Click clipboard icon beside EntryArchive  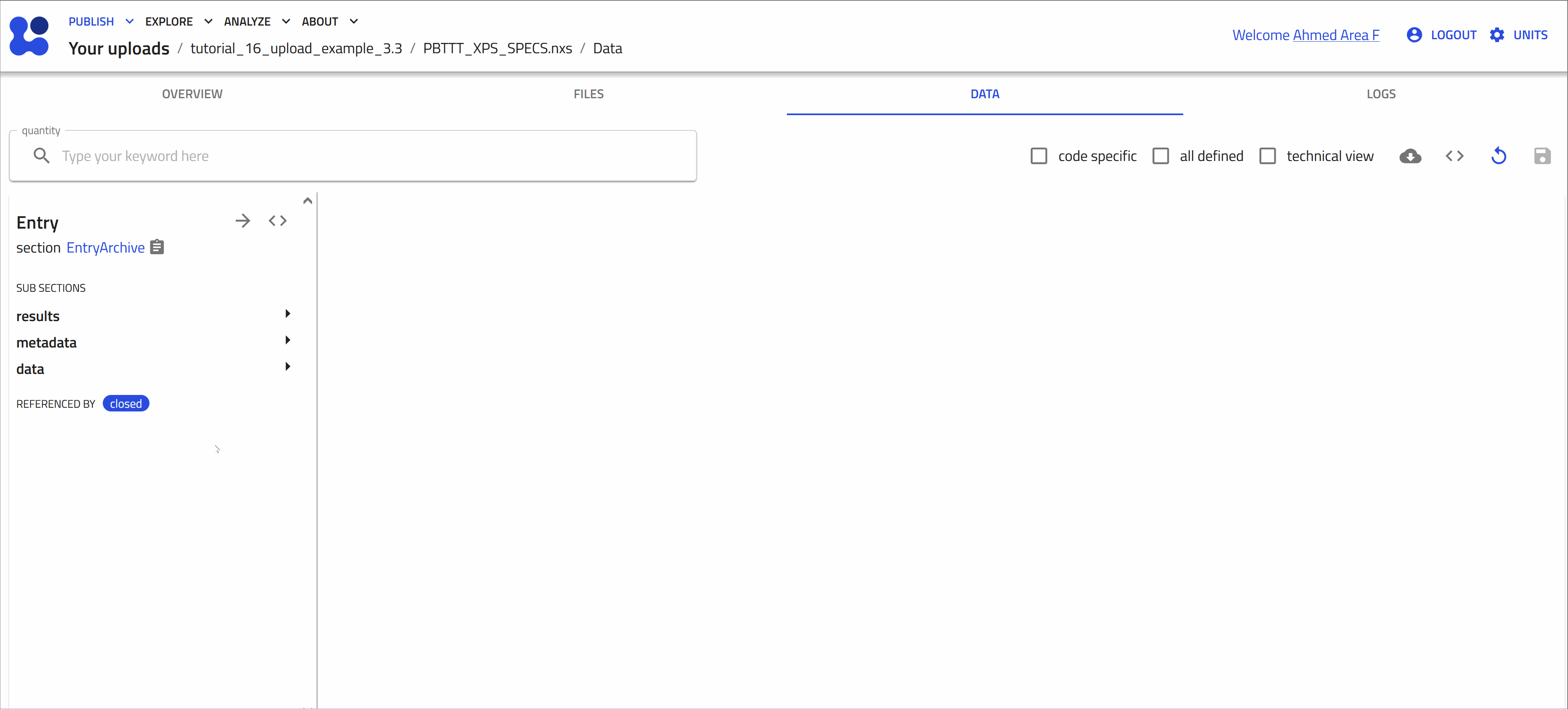click(157, 247)
